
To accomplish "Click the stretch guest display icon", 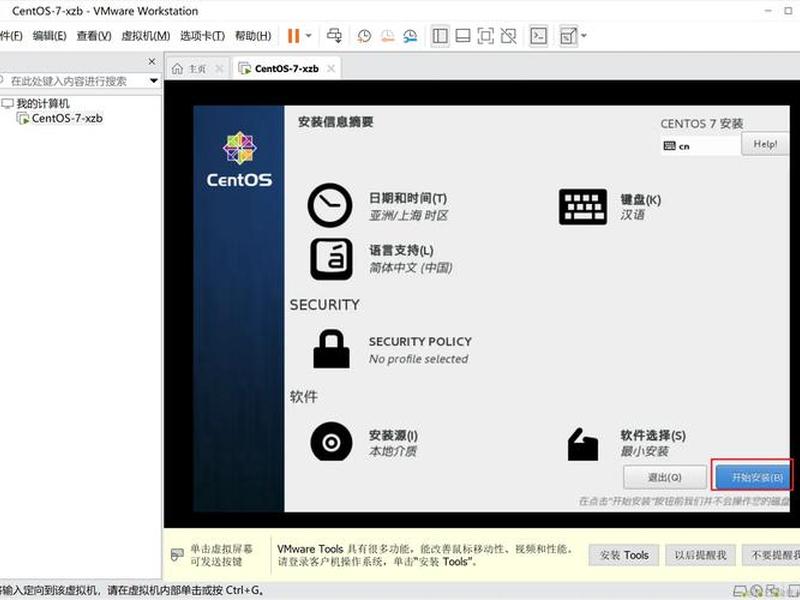I will pos(568,36).
